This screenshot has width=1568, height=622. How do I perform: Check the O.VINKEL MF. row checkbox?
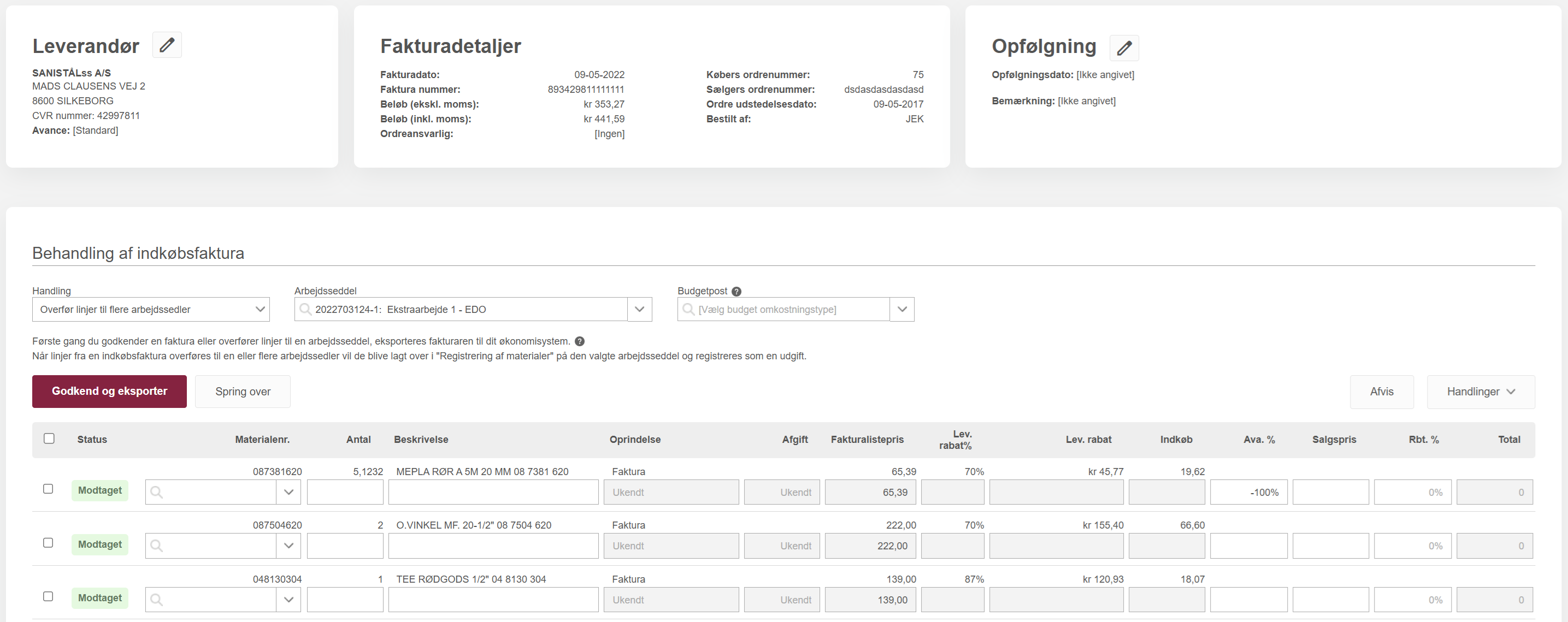click(48, 542)
